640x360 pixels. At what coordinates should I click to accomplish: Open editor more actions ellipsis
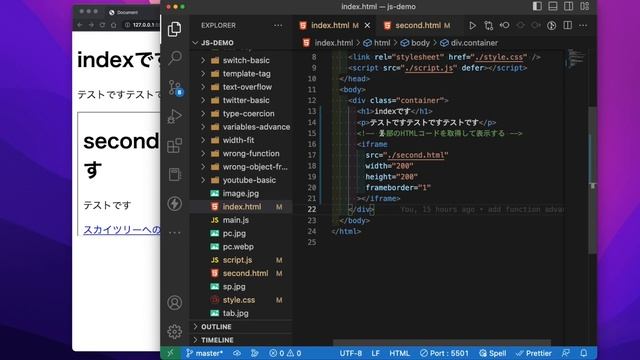(583, 25)
